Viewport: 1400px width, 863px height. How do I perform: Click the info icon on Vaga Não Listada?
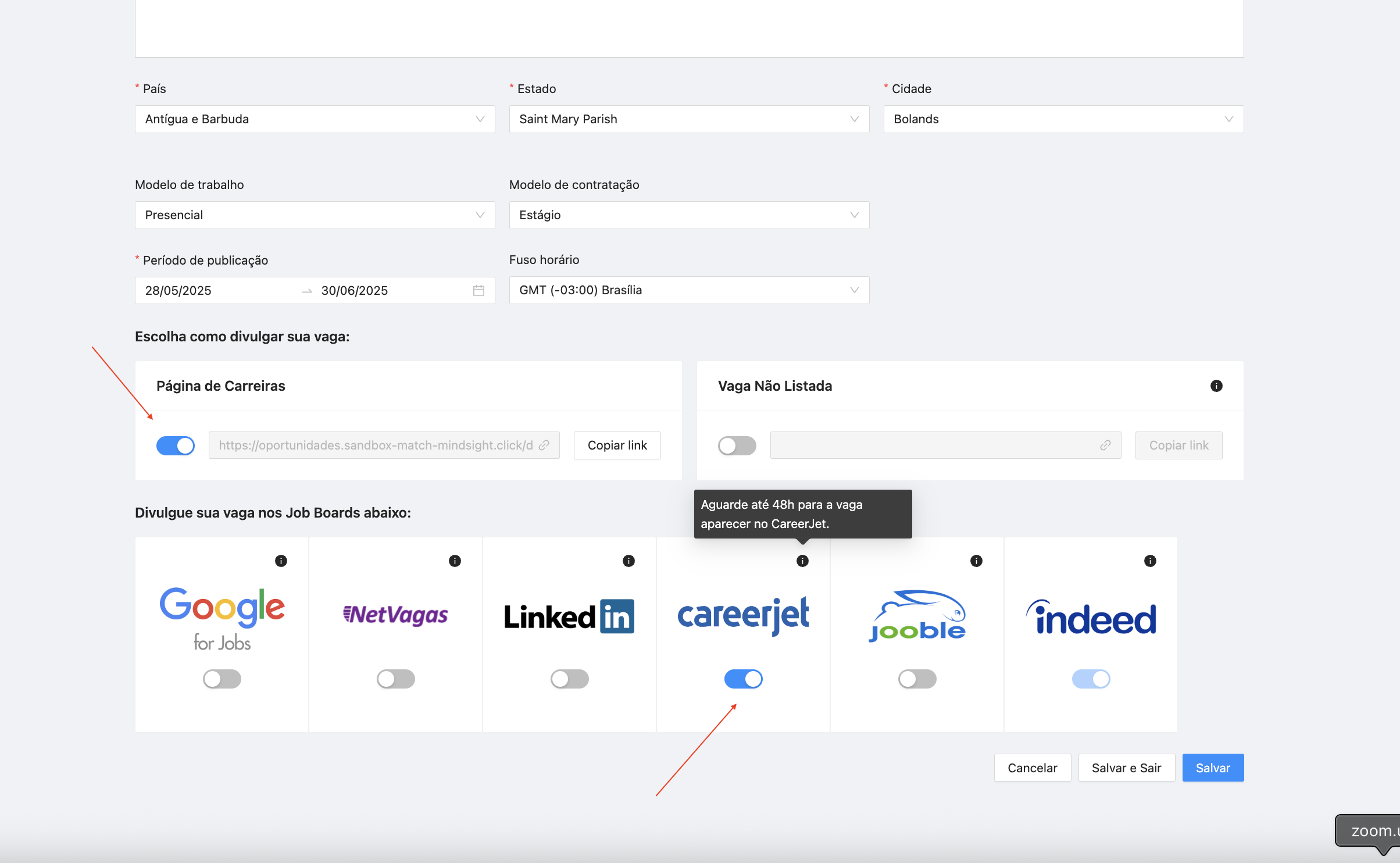point(1216,386)
